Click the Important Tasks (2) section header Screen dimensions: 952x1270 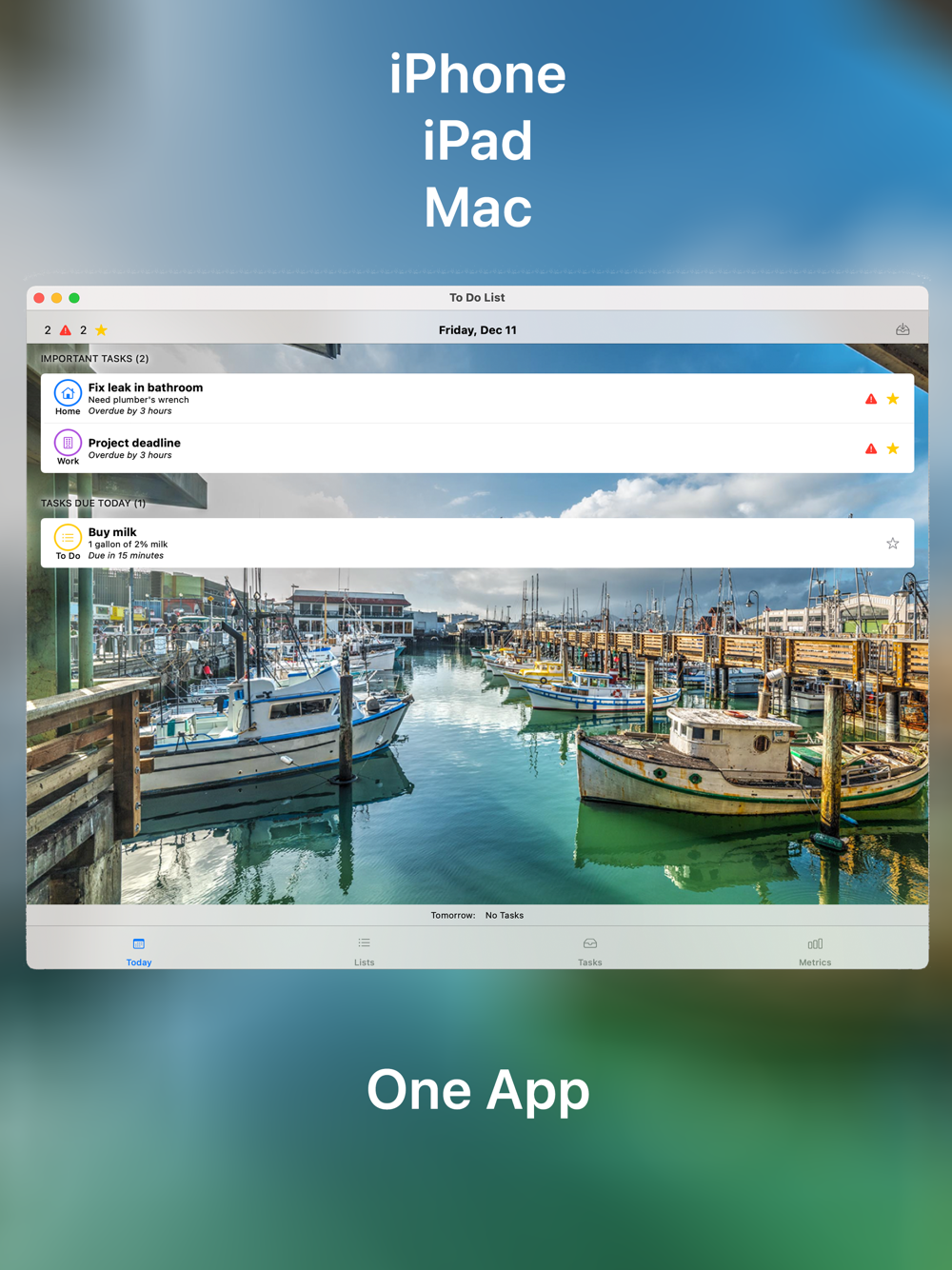pos(94,359)
